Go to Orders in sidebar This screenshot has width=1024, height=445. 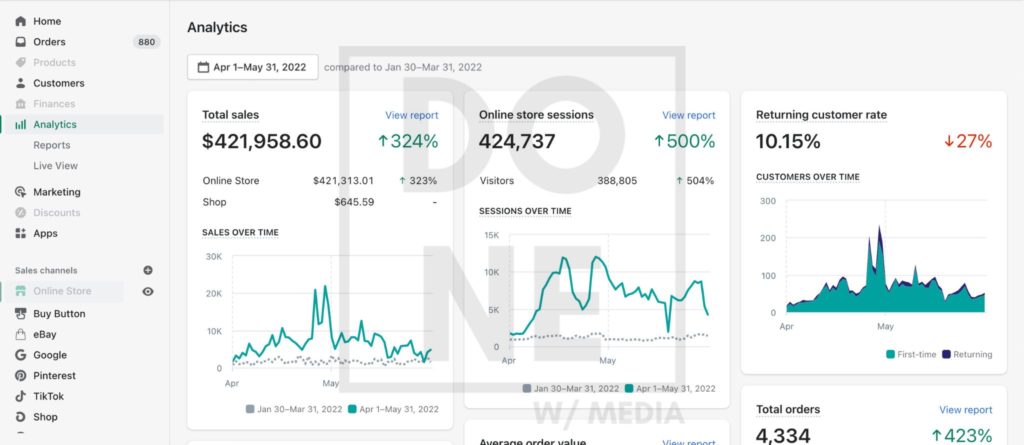coord(50,42)
